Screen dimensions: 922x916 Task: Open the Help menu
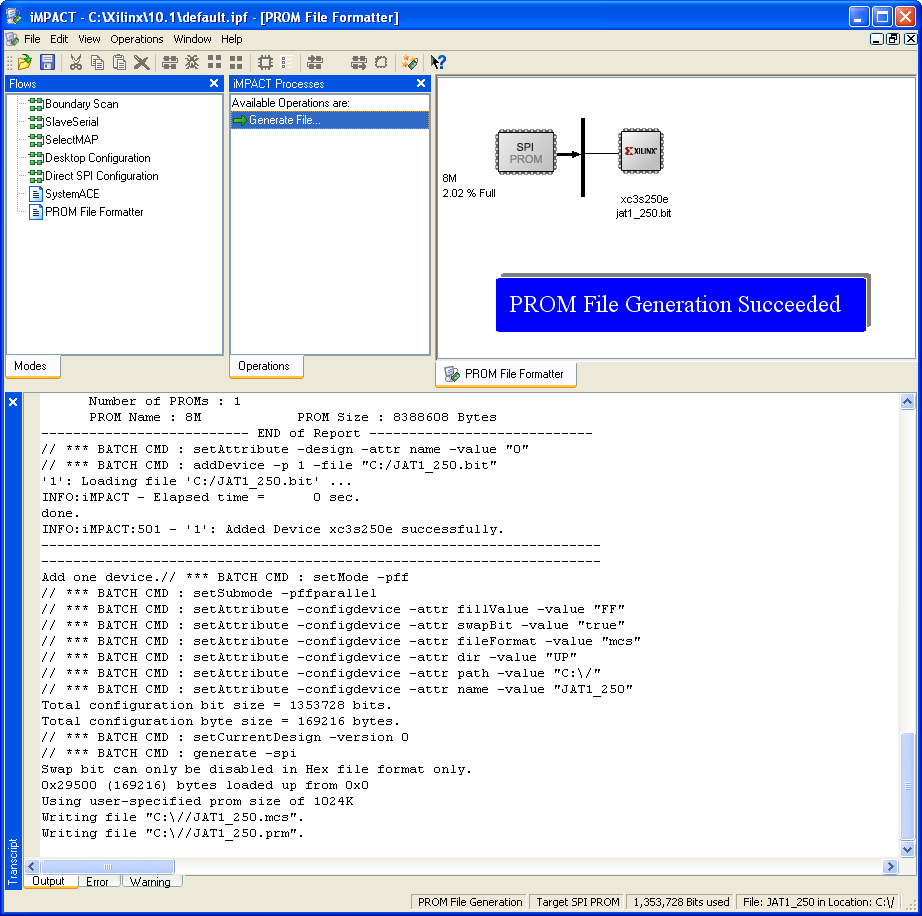[232, 39]
